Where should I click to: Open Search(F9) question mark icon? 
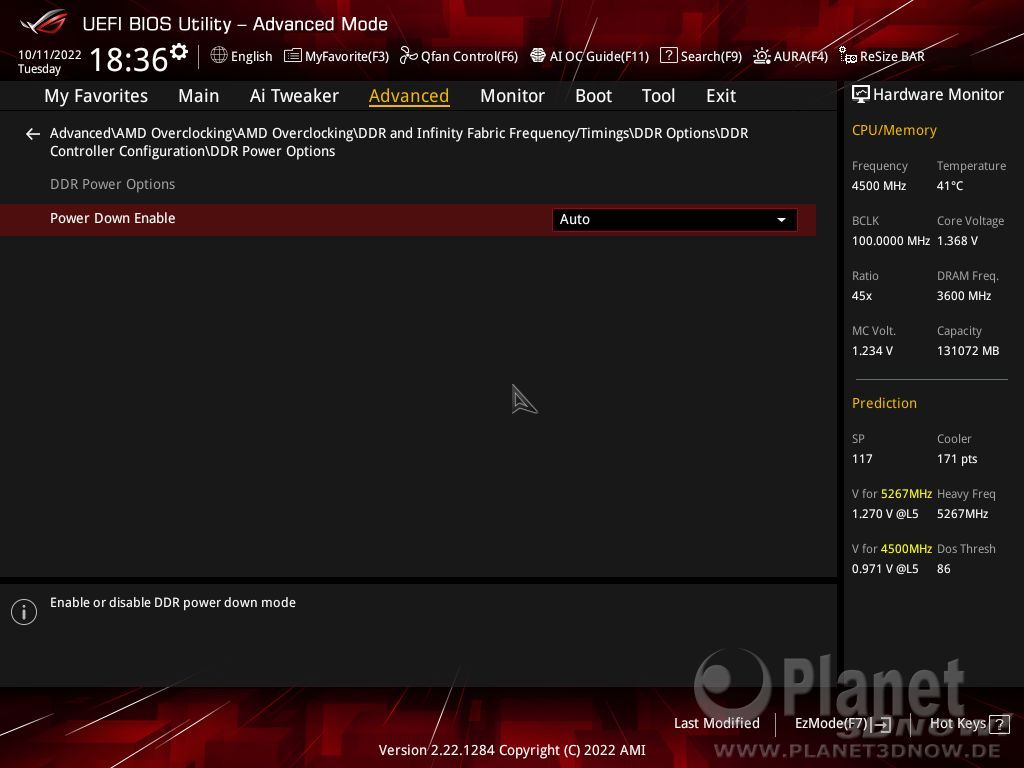coord(668,56)
